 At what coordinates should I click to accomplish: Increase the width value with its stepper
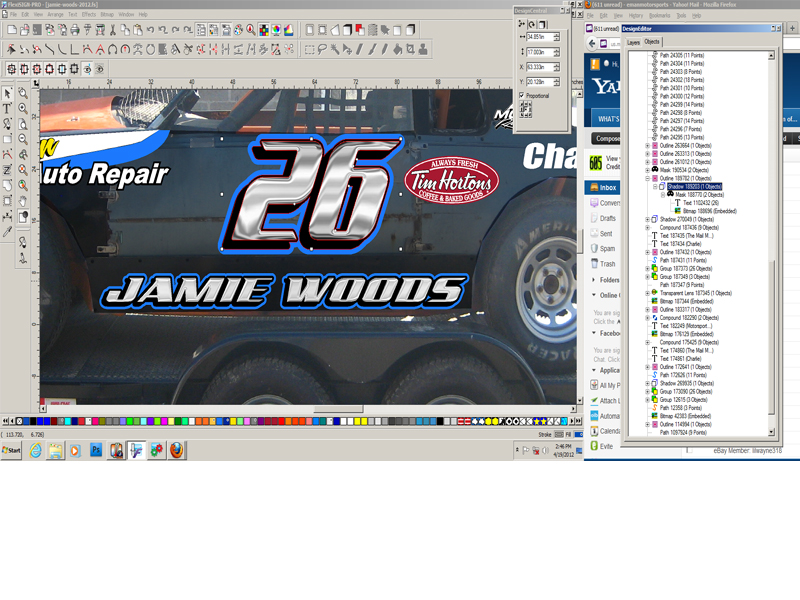(x=556, y=35)
